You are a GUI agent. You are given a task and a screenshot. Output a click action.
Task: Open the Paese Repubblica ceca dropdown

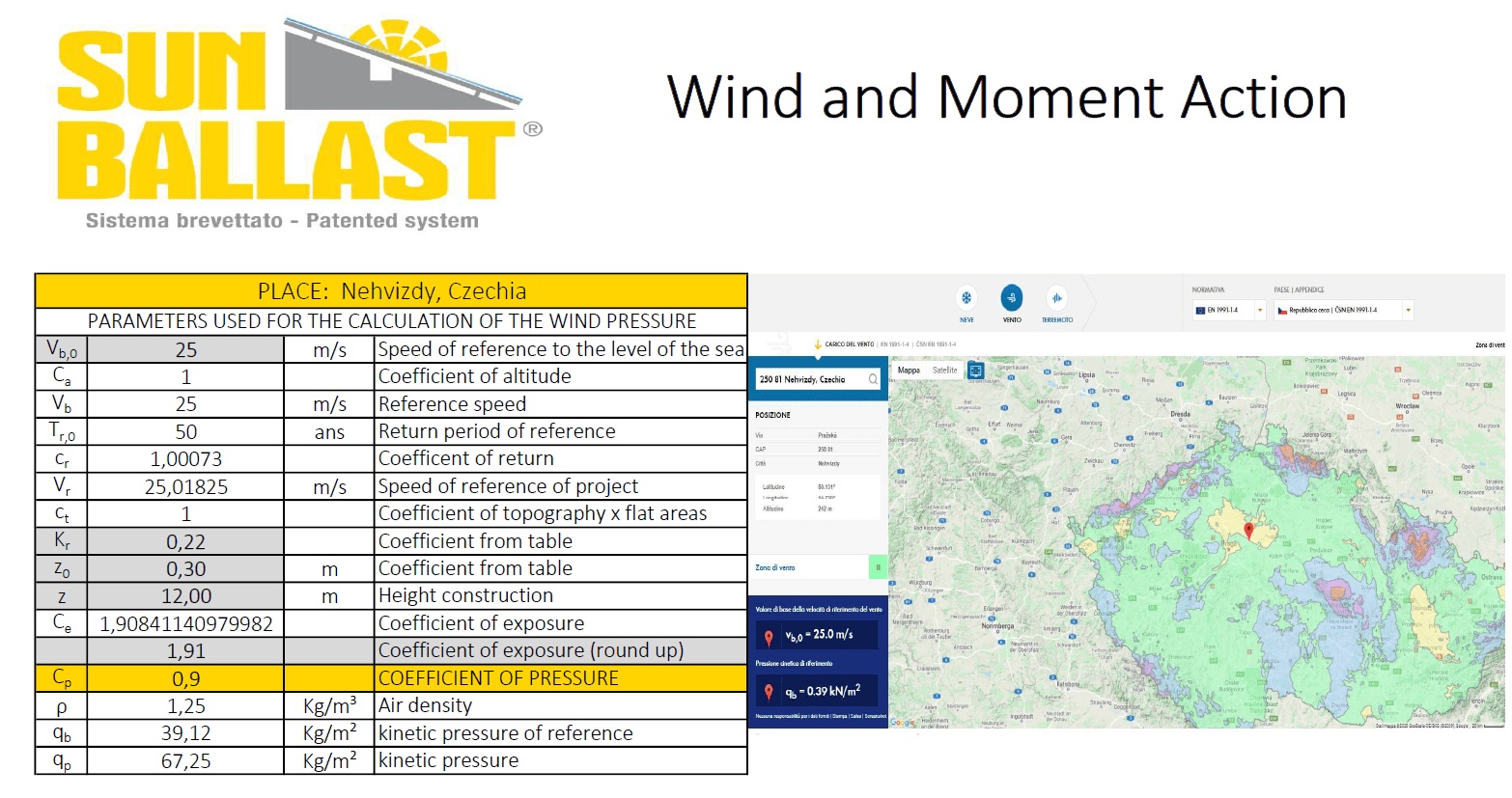coord(1408,311)
